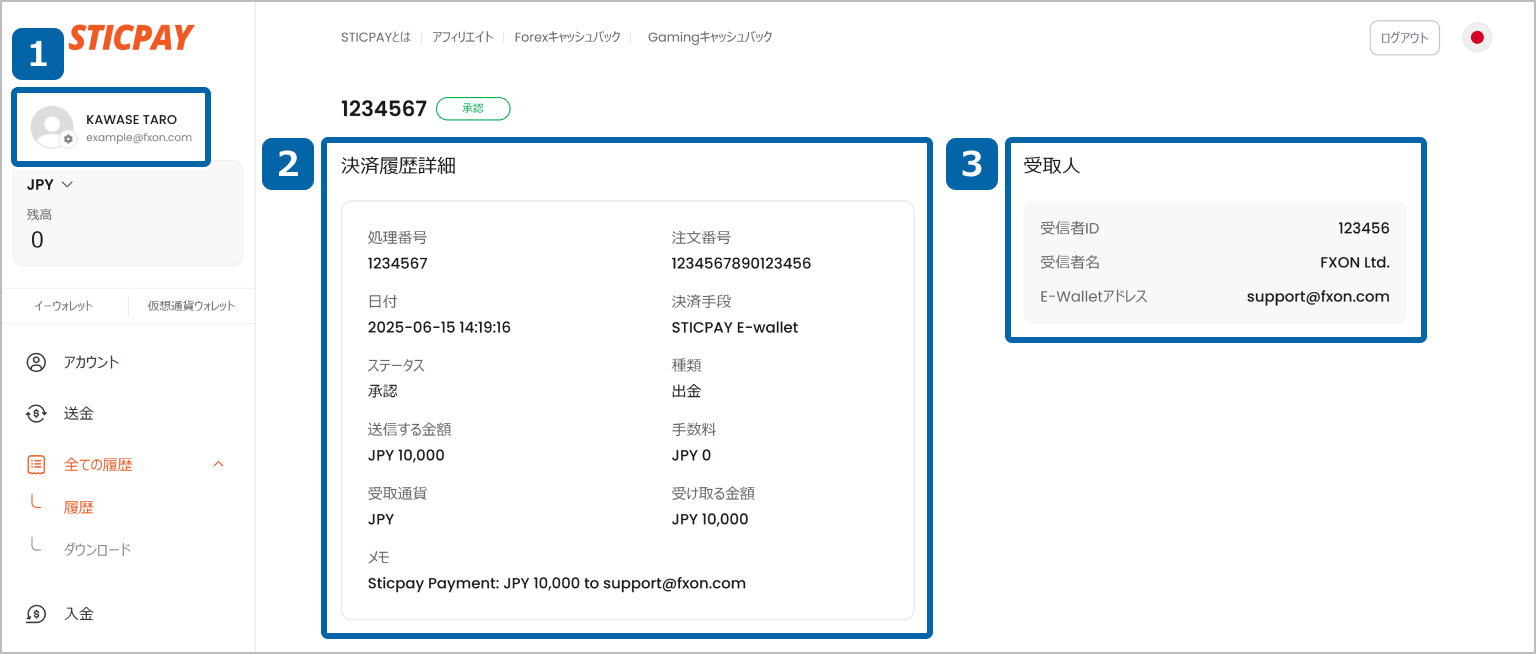Open 入金 menu item
The height and width of the screenshot is (654, 1536).
(79, 614)
